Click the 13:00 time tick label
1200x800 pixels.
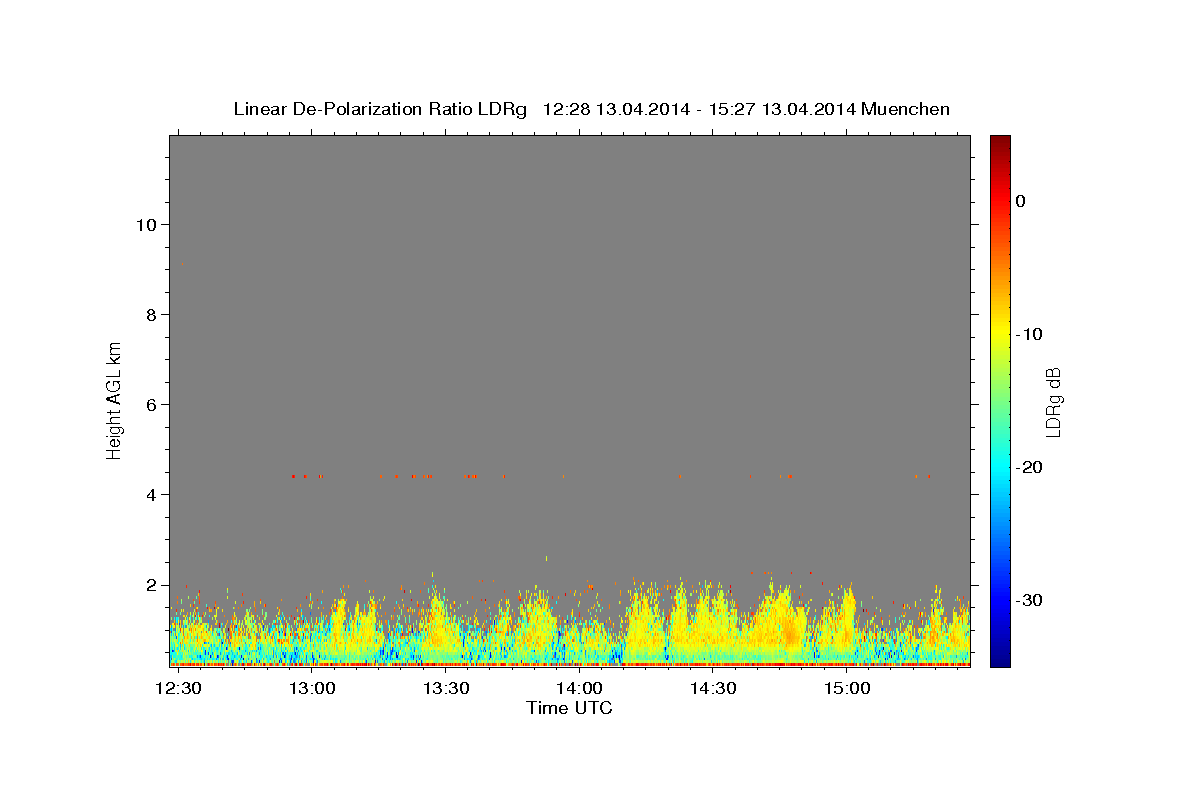[x=313, y=689]
